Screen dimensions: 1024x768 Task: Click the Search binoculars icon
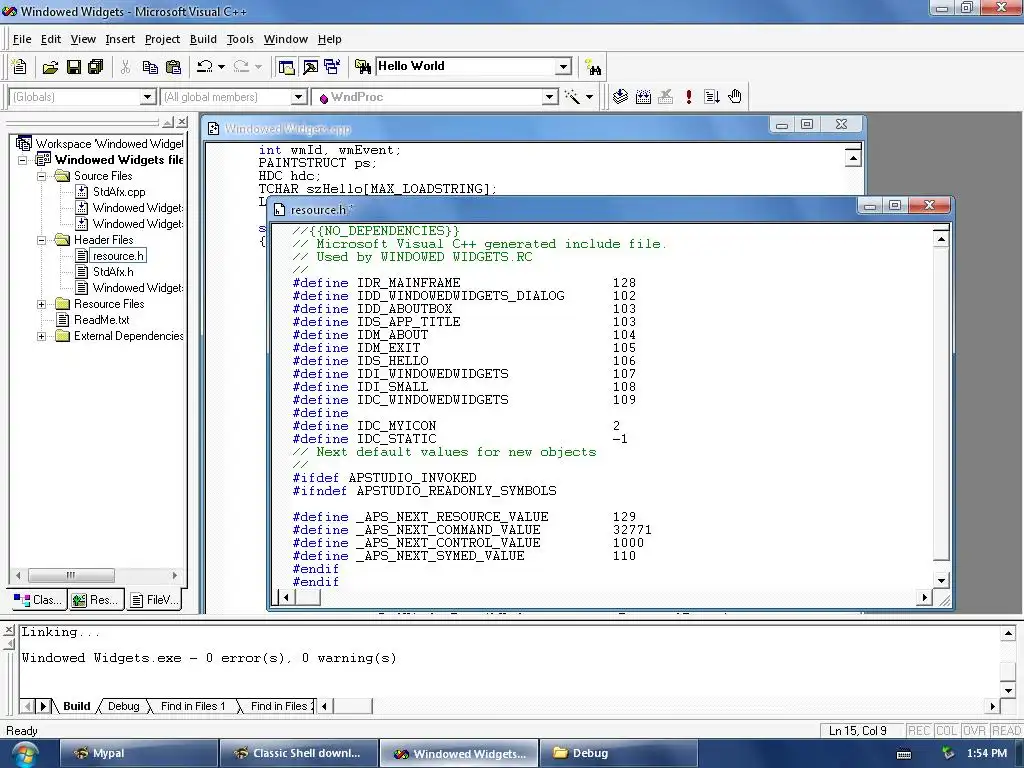593,67
